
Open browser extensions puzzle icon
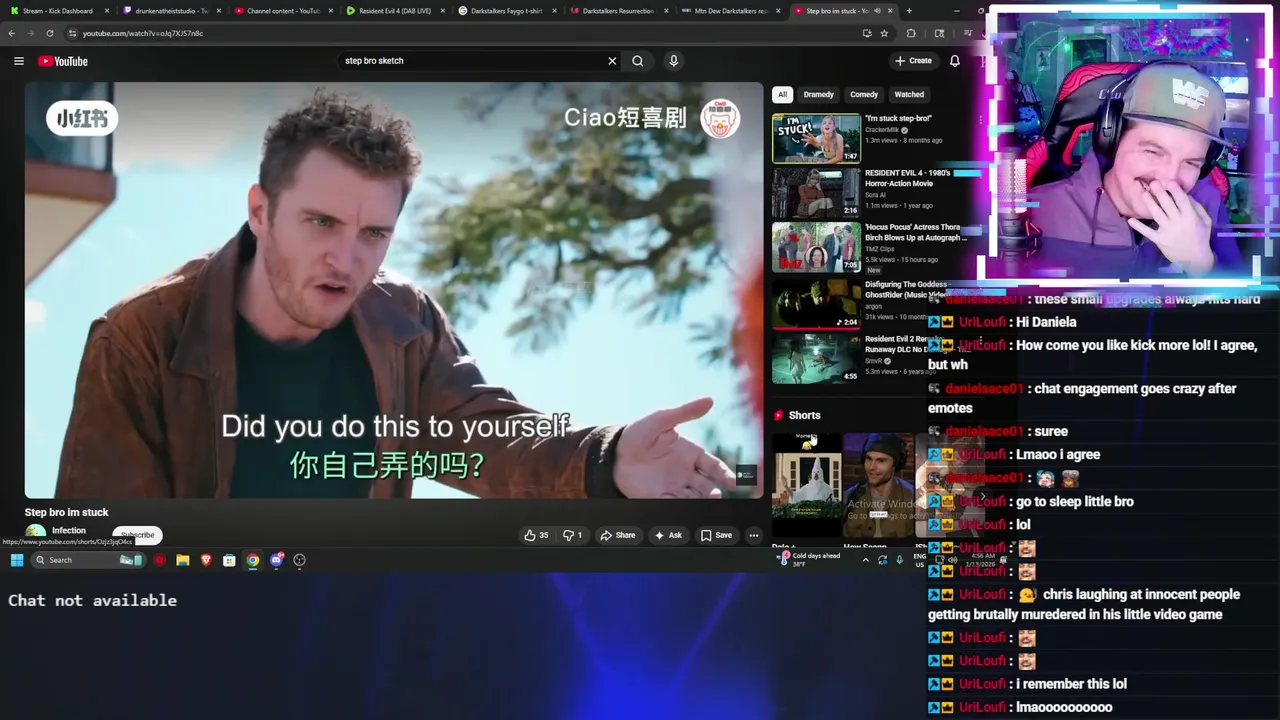pyautogui.click(x=911, y=33)
